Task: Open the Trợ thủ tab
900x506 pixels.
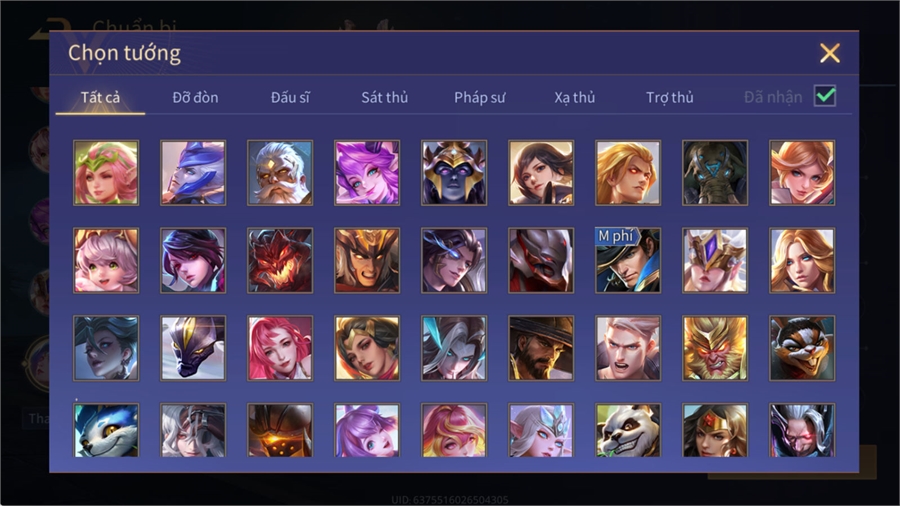Action: (670, 98)
